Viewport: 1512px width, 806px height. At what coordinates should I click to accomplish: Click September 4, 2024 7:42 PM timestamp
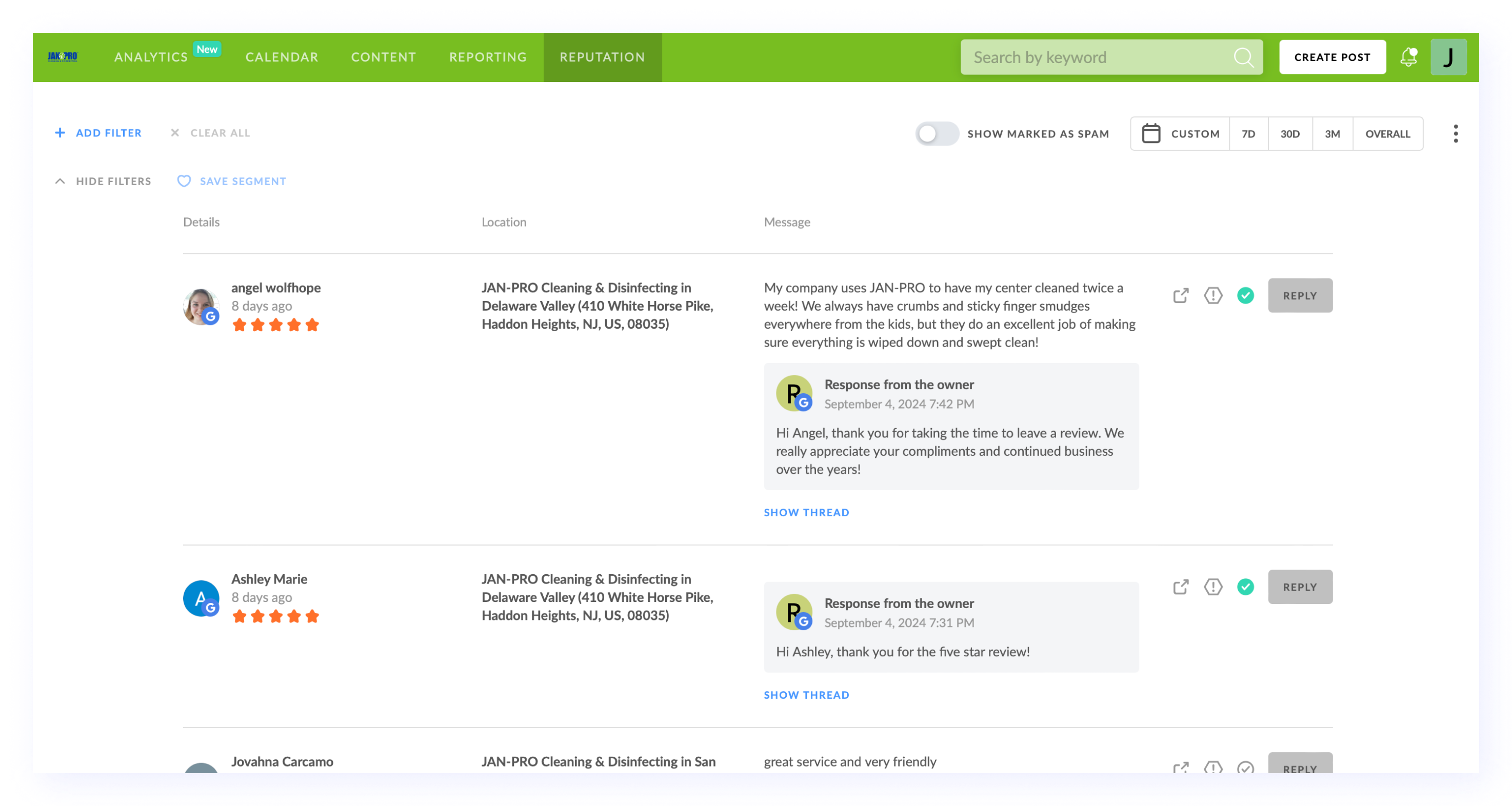[x=899, y=404]
